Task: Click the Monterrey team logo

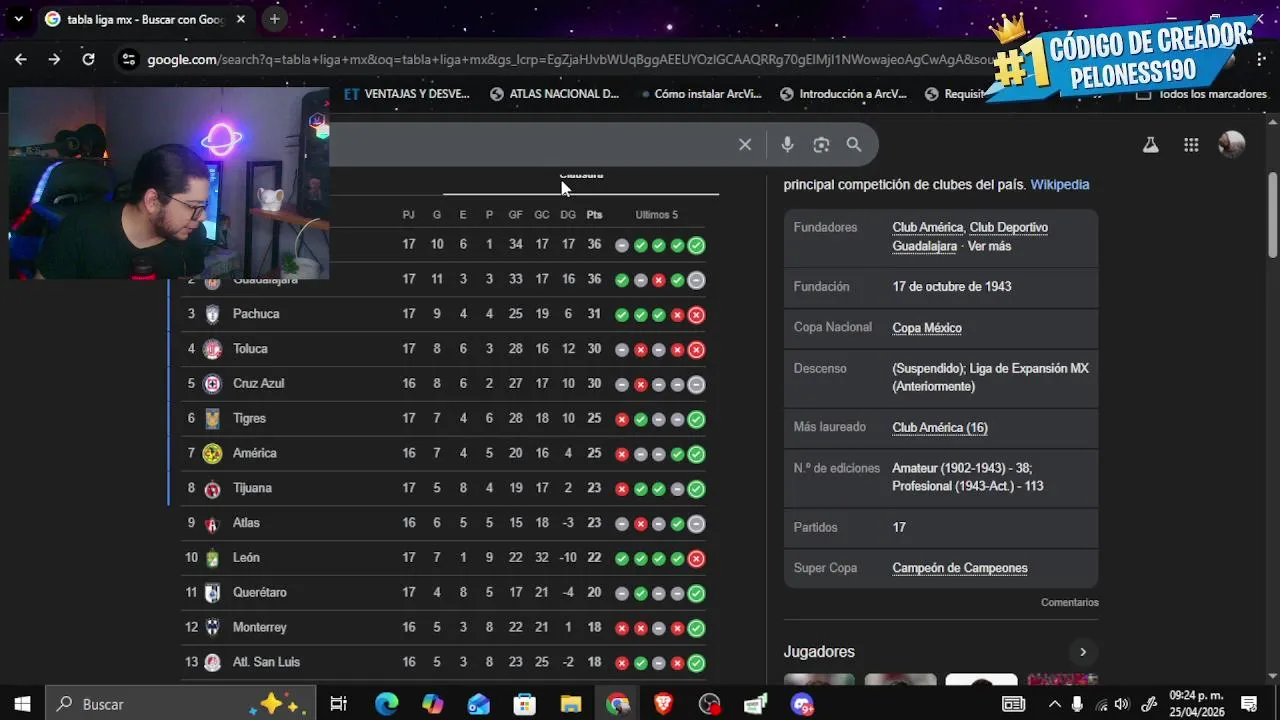Action: (x=212, y=628)
